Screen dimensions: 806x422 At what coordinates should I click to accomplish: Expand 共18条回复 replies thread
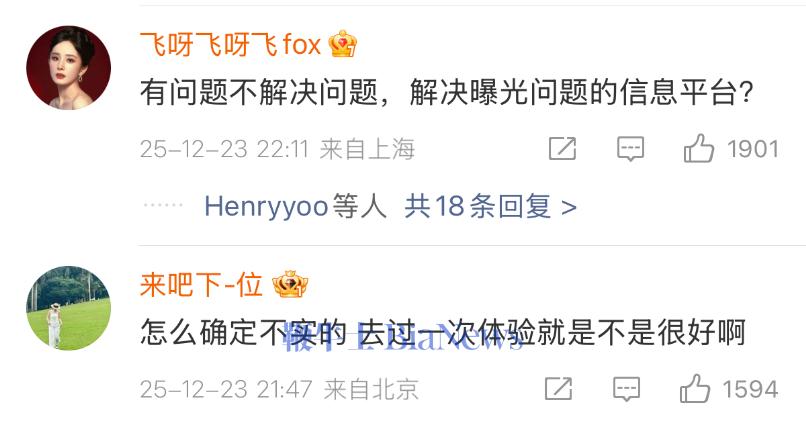pyautogui.click(x=490, y=207)
